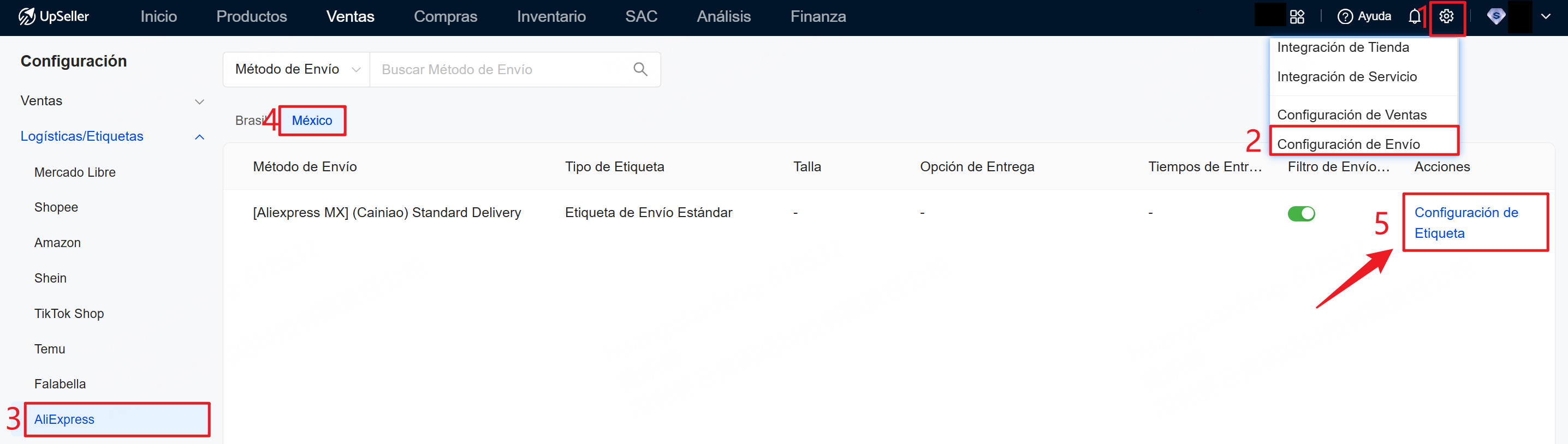Toggle Filtro de Envío switch off
Screen dimensions: 1568x444
click(1301, 213)
